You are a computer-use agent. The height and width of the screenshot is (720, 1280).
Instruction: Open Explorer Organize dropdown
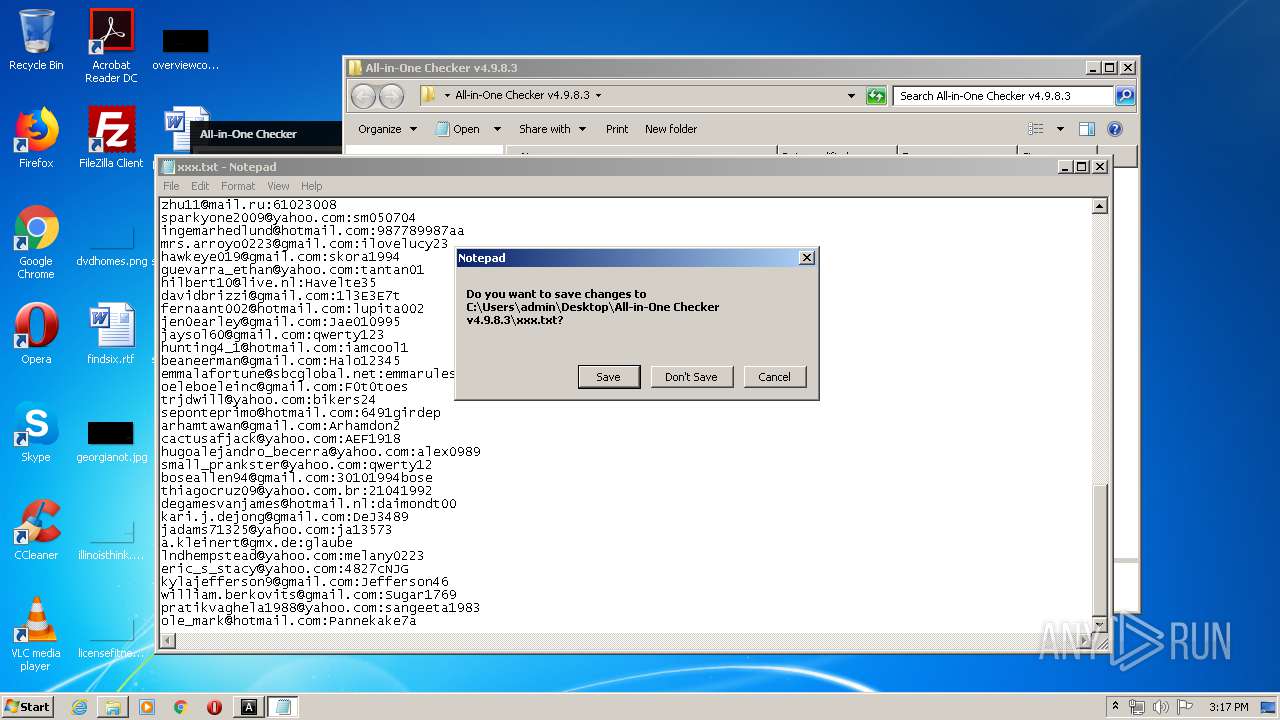pyautogui.click(x=387, y=129)
